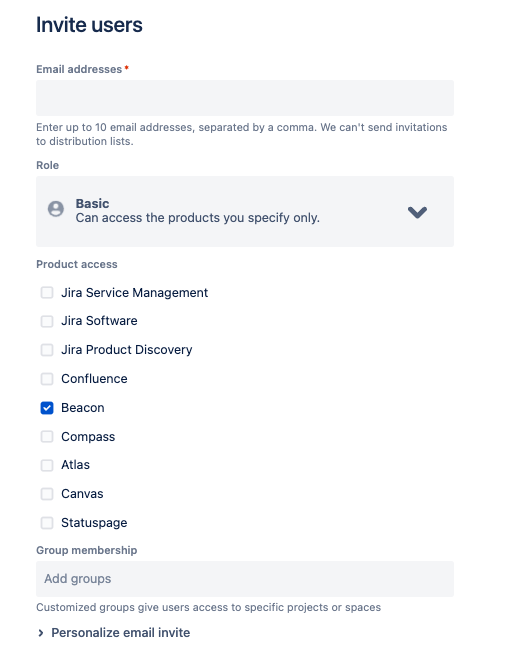Check the Atlas checkbox
The width and height of the screenshot is (529, 668).
[47, 465]
